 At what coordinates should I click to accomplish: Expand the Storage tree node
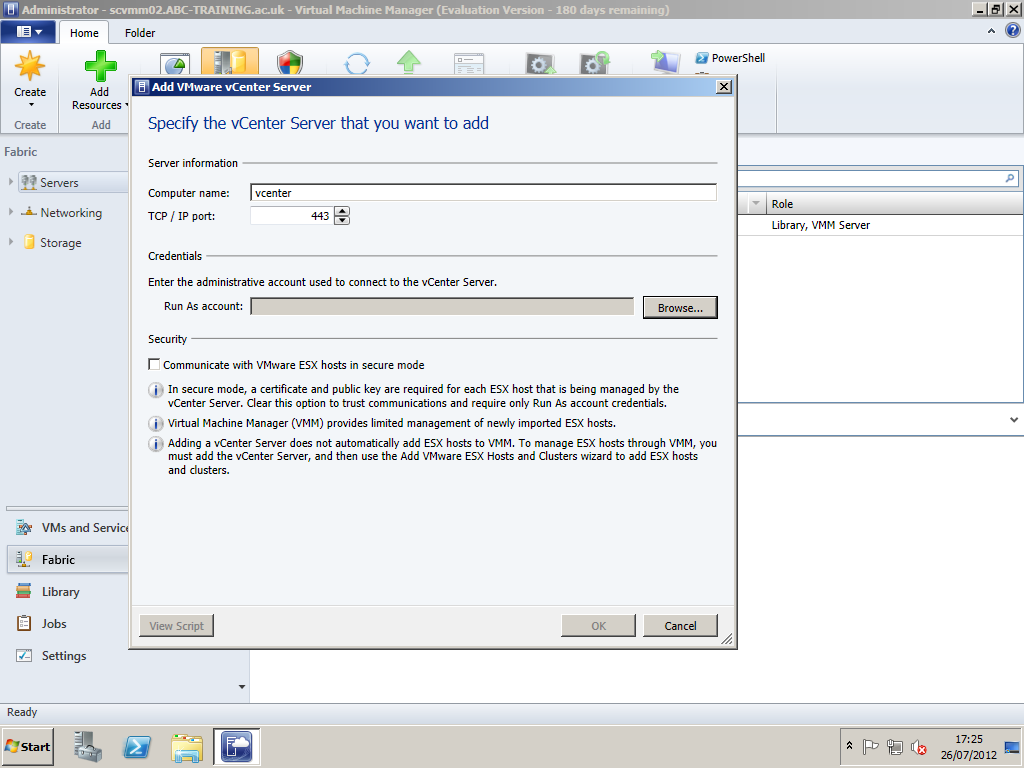pyautogui.click(x=11, y=242)
